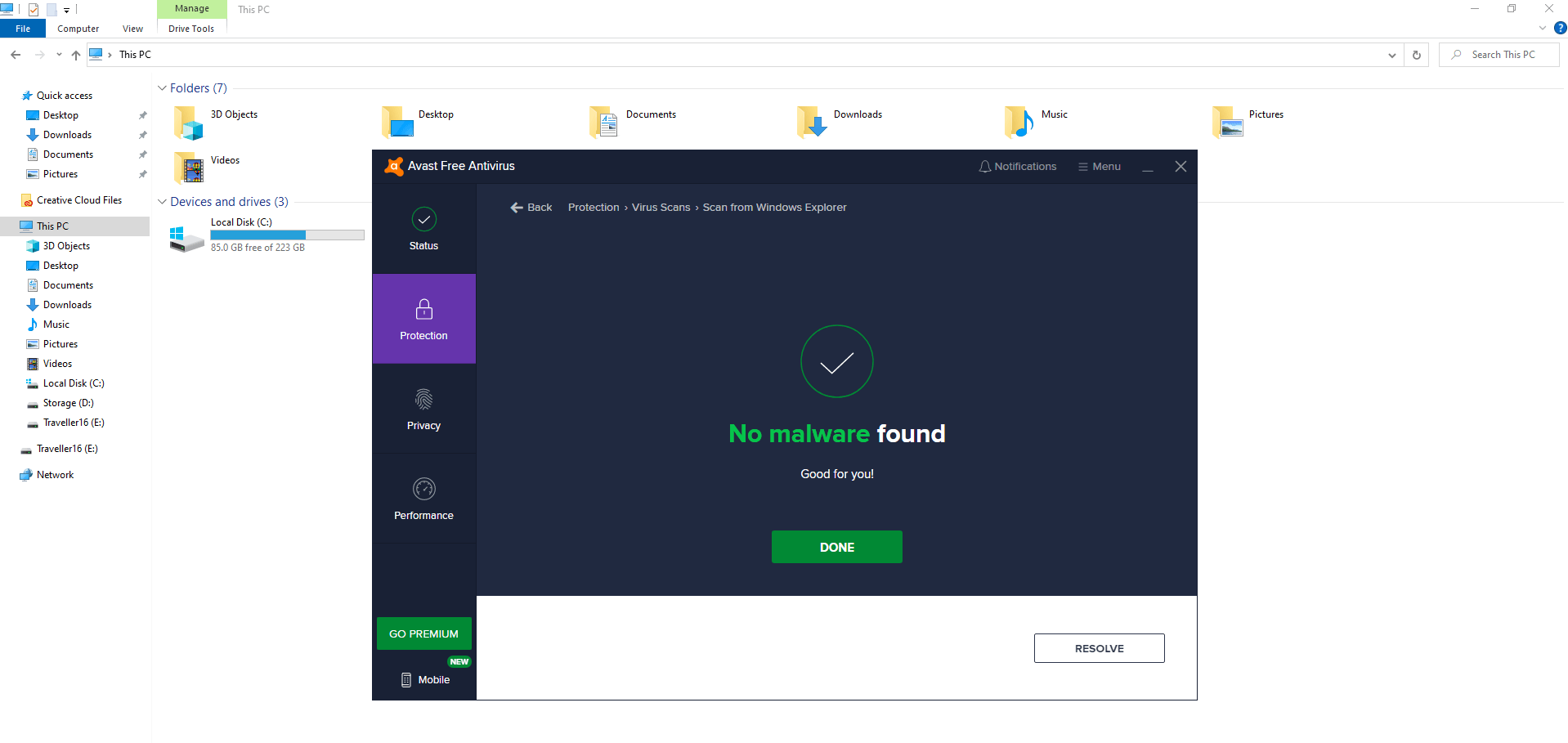Click the Properties quick access toolbar icon
The height and width of the screenshot is (743, 1568).
point(34,10)
